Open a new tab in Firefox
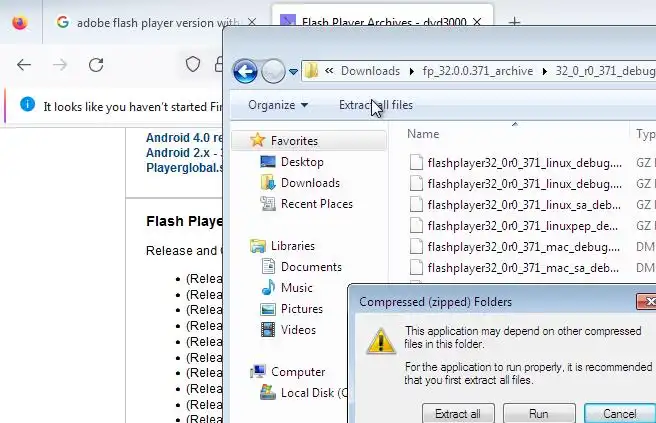 (x=514, y=22)
